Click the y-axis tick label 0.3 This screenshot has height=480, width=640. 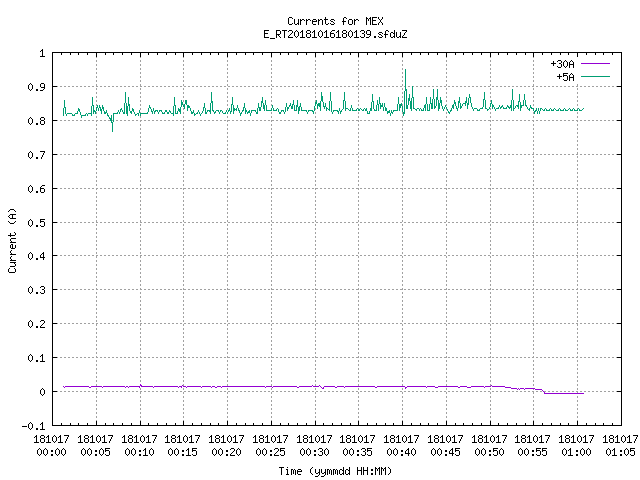tap(36, 290)
